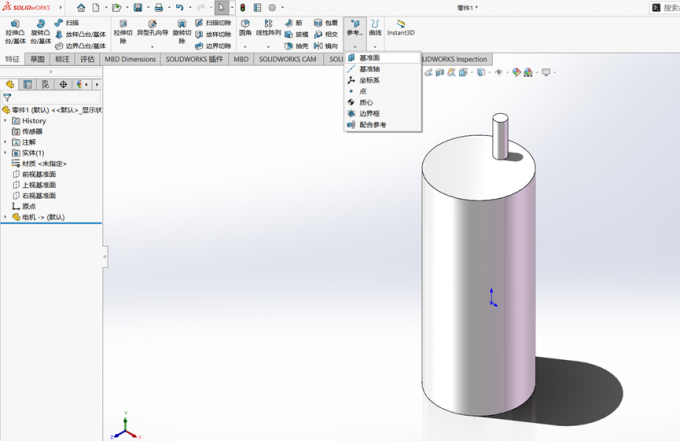The image size is (680, 441).
Task: Select 原点 origin in the feature tree
Action: tap(24, 206)
